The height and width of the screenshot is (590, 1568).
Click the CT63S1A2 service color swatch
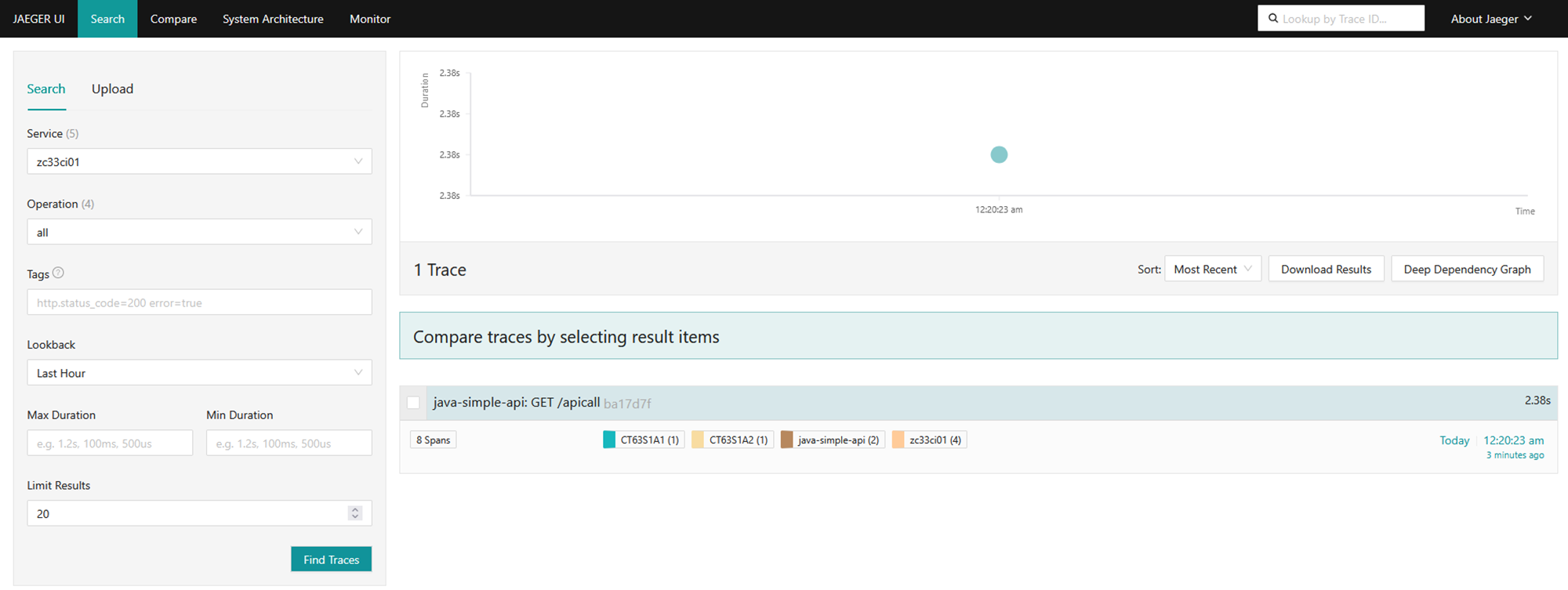[x=698, y=440]
